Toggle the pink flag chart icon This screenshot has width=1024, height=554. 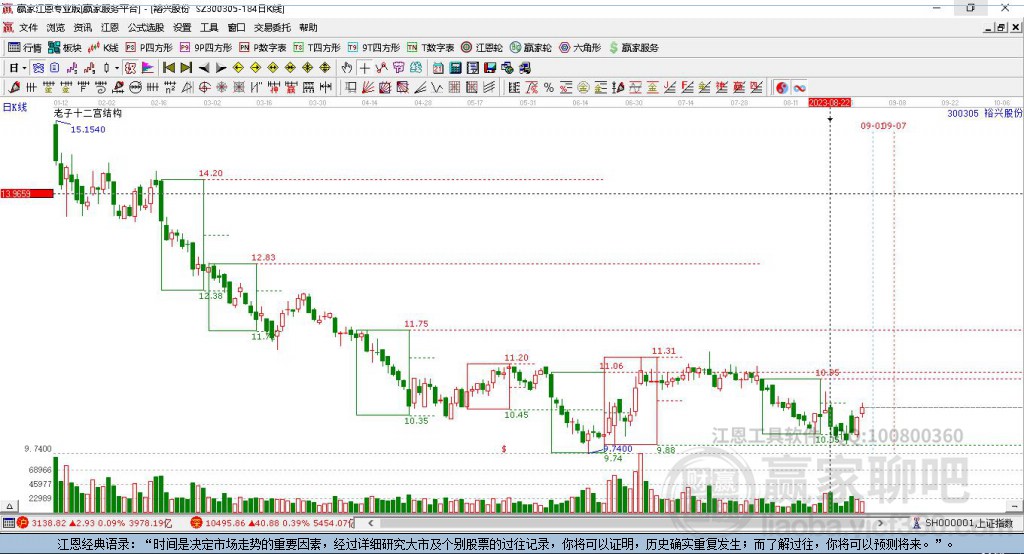[x=148, y=68]
